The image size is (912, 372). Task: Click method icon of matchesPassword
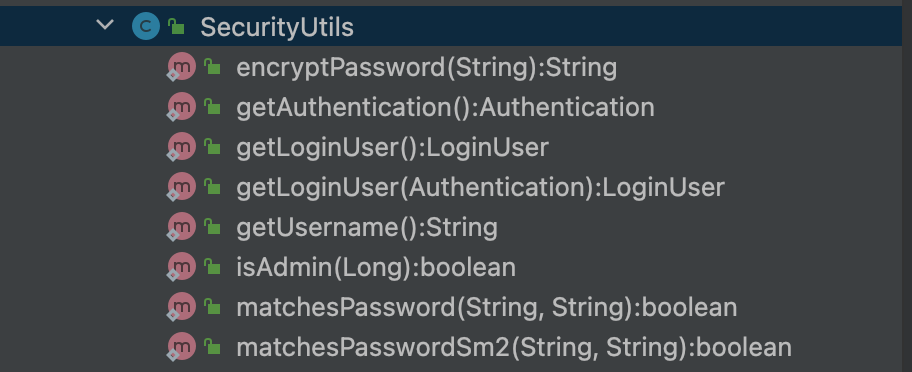(x=181, y=306)
